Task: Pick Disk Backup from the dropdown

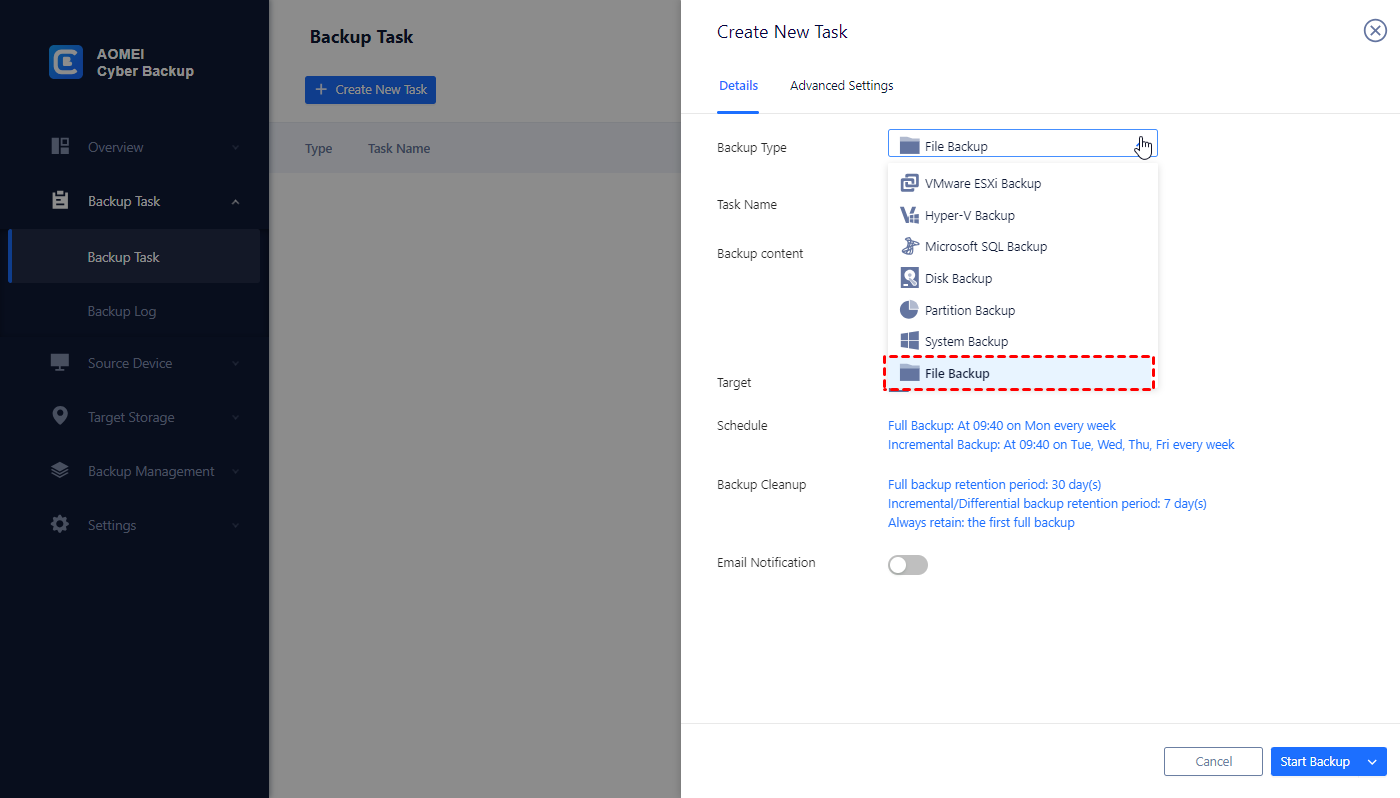Action: (x=1023, y=278)
